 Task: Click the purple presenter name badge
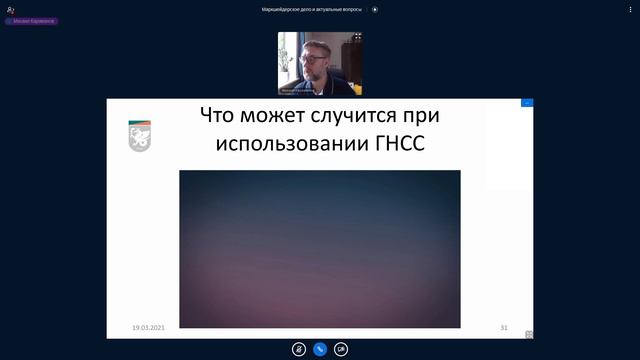[x=32, y=21]
